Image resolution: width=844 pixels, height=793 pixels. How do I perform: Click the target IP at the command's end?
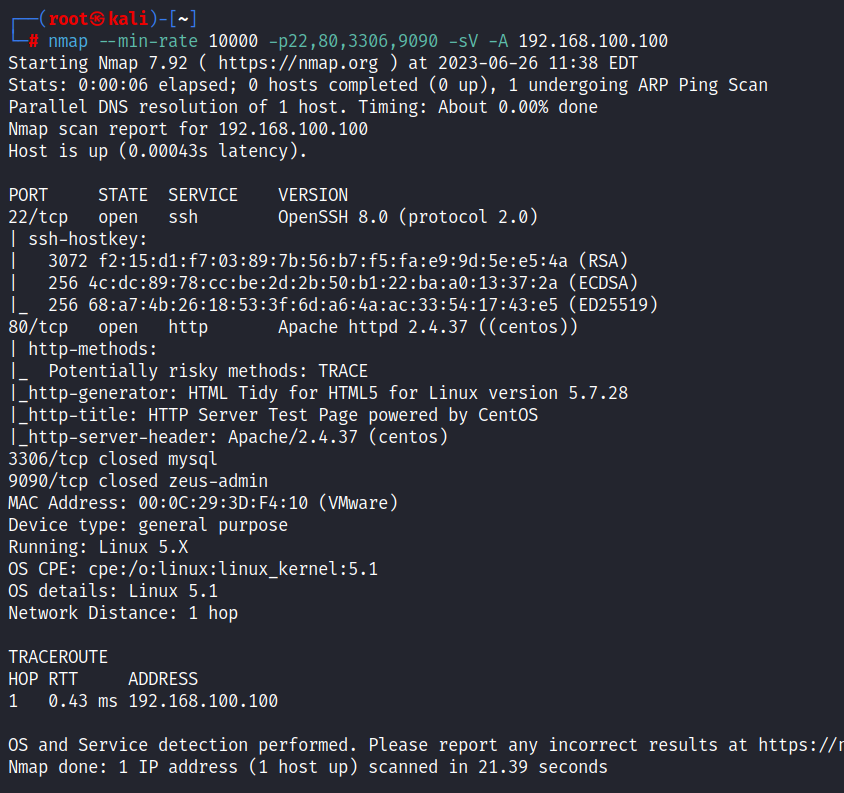(593, 41)
